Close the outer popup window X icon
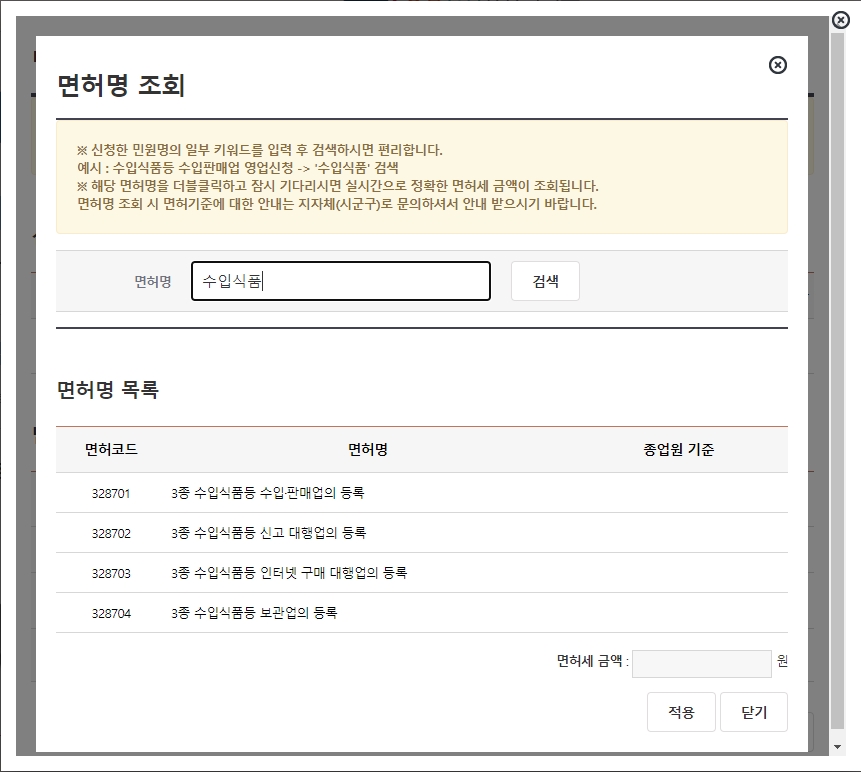 pos(841,20)
